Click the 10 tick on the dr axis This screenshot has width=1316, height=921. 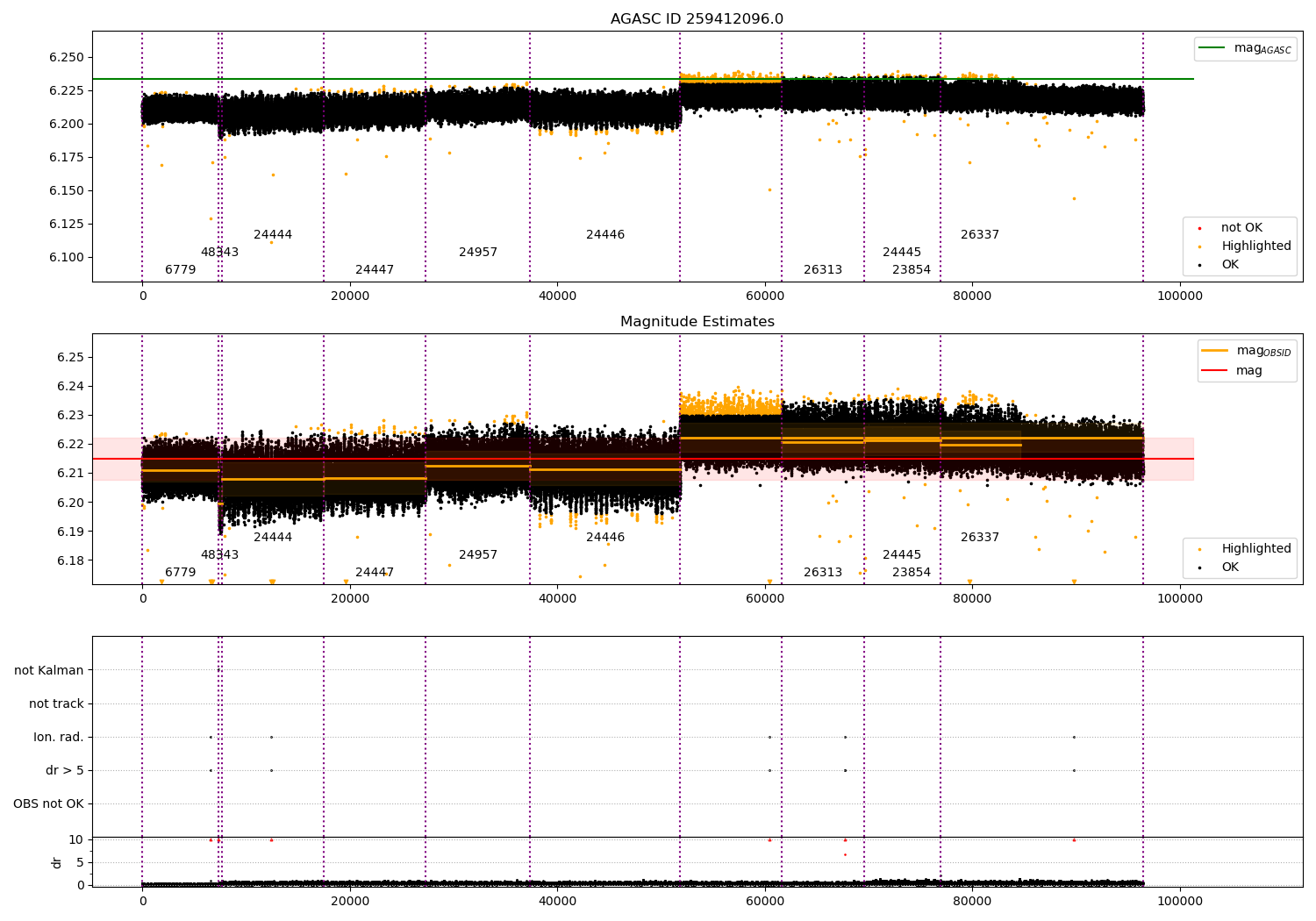pos(76,840)
